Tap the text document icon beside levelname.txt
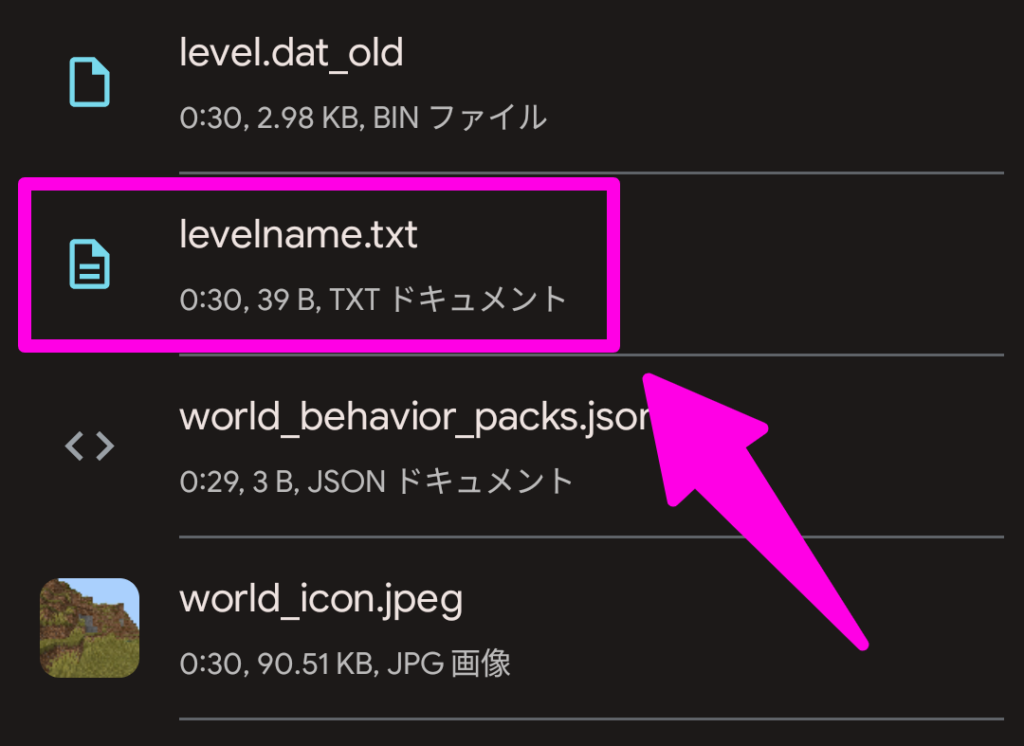 (89, 265)
